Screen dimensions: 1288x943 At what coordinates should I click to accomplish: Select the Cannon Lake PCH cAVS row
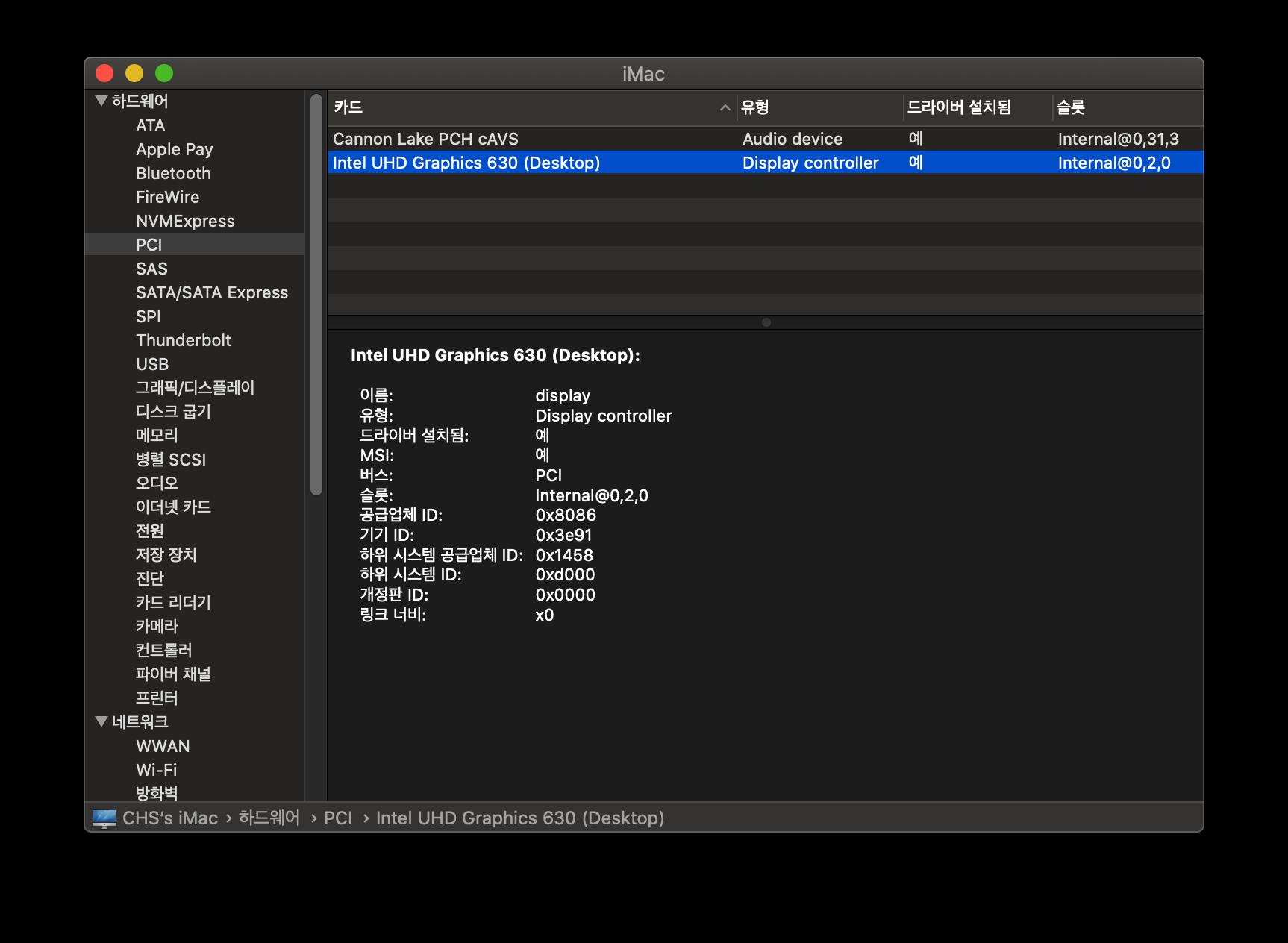(766, 139)
